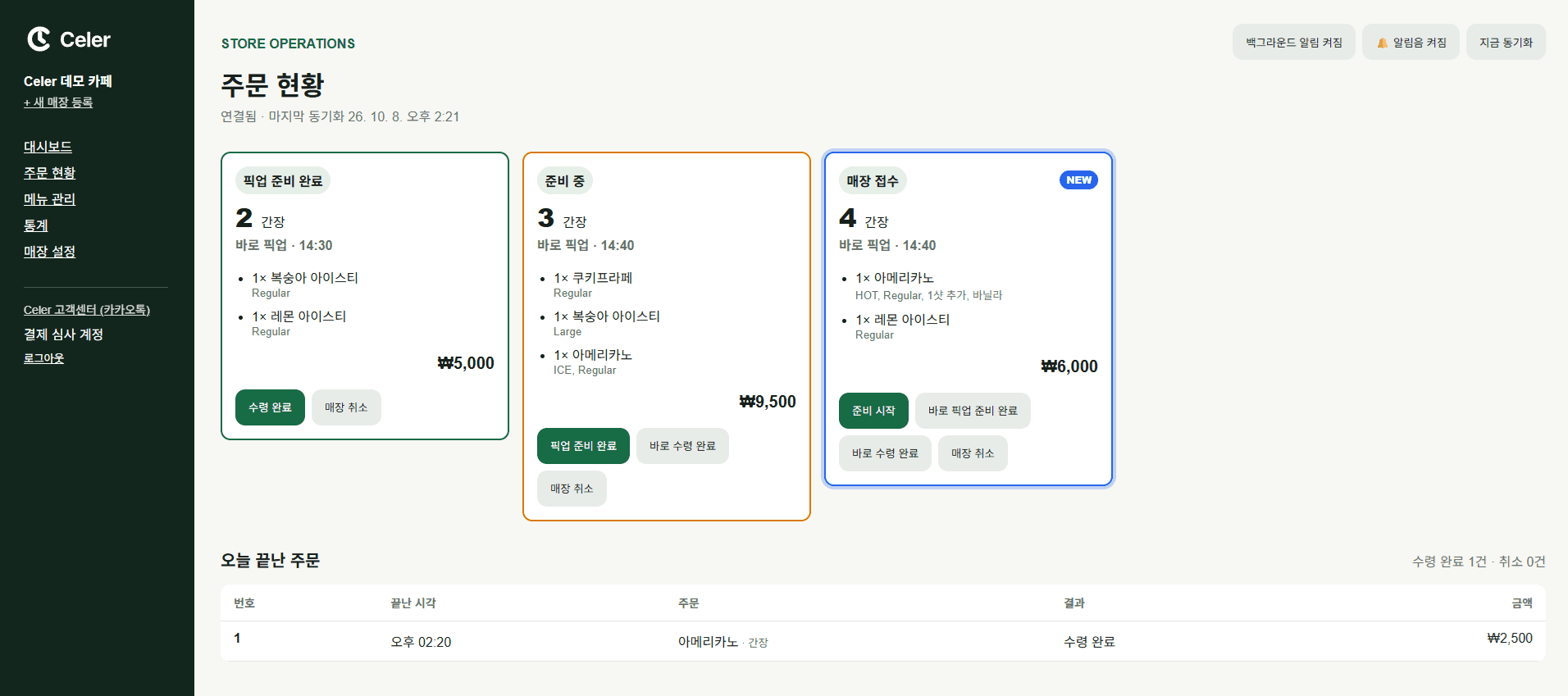Viewport: 1568px width, 696px height.
Task: Click 픽업 준비 완료 button on order 3
Action: 583,446
